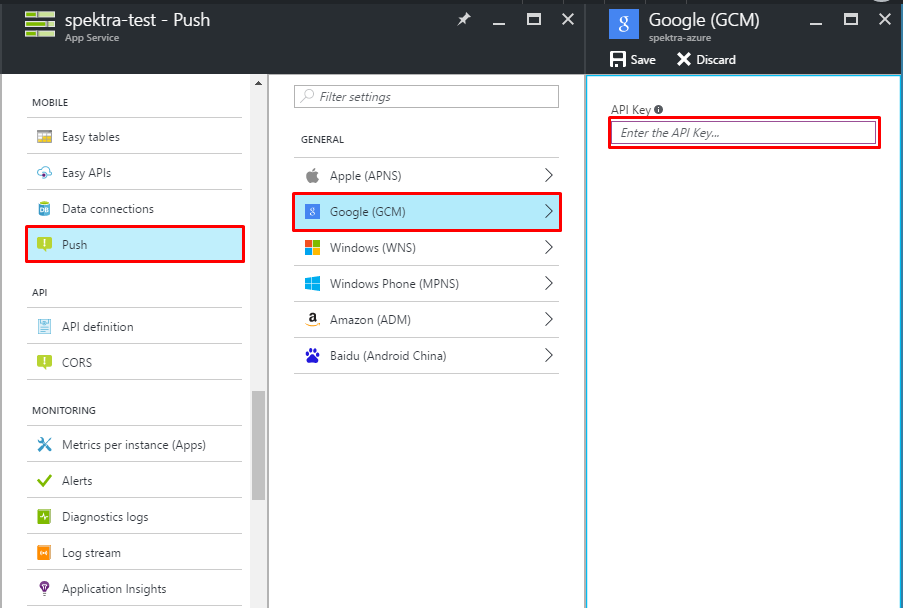Image resolution: width=903 pixels, height=608 pixels.
Task: Click the API definition document icon
Action: (44, 326)
